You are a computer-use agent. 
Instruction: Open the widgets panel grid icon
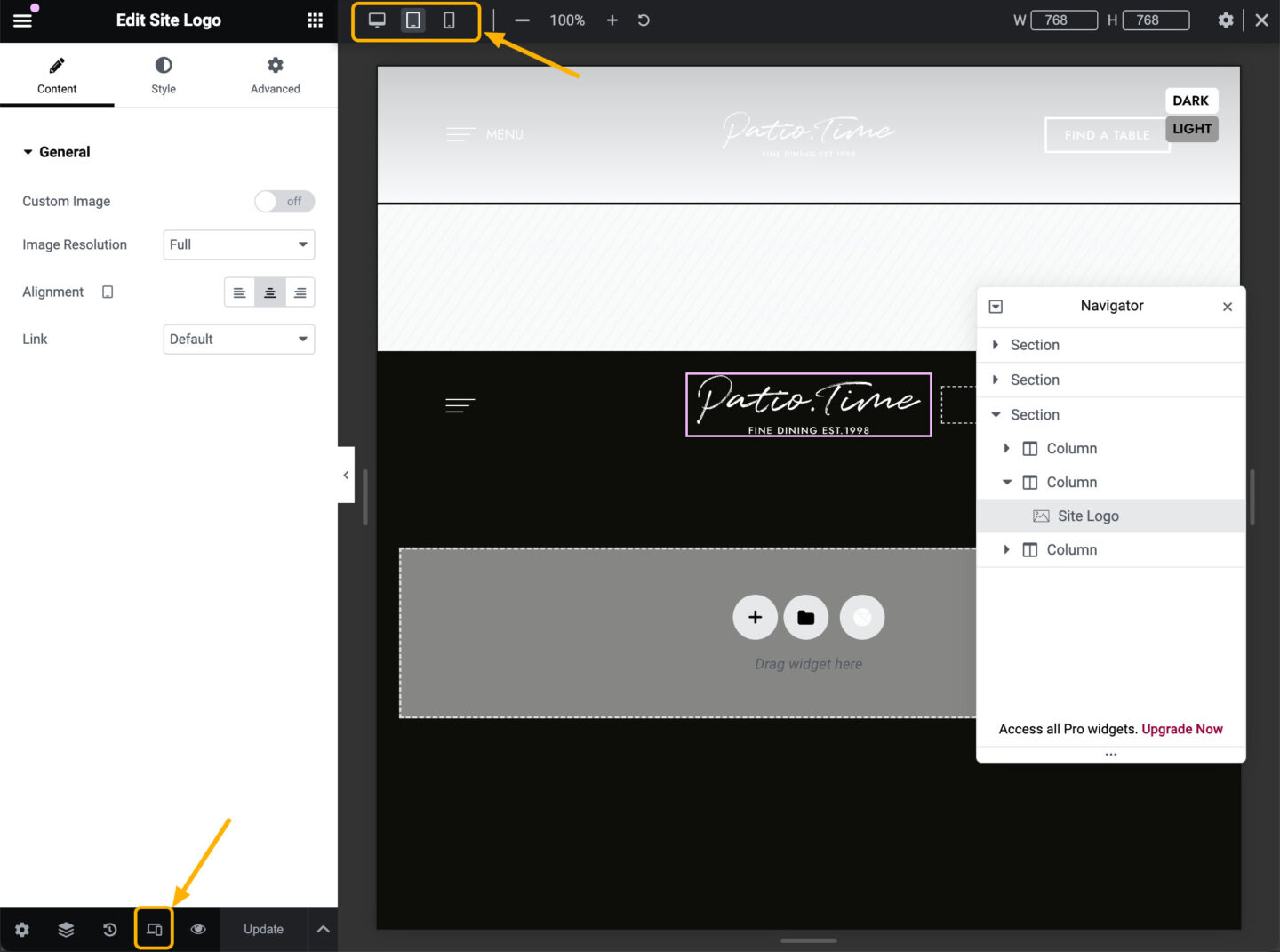[314, 20]
